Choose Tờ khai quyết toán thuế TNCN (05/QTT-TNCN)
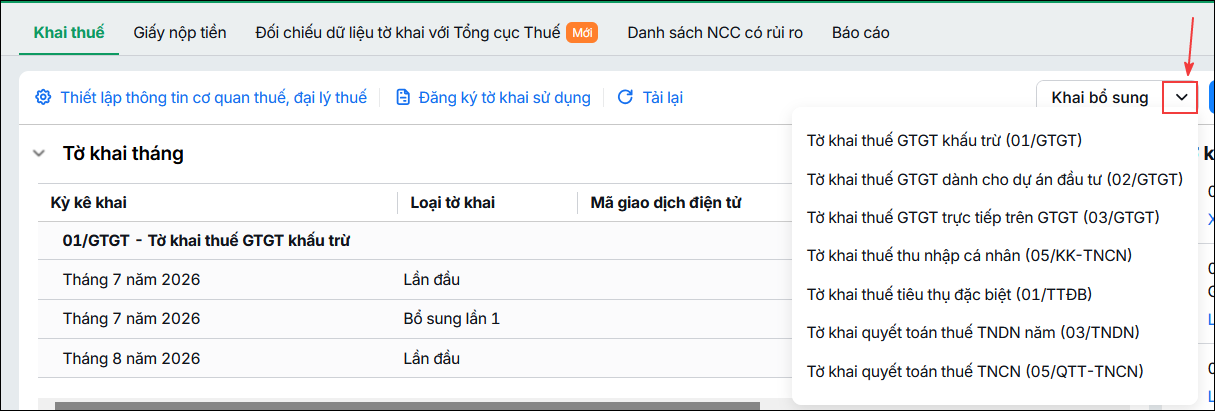The height and width of the screenshot is (411, 1215). [975, 371]
